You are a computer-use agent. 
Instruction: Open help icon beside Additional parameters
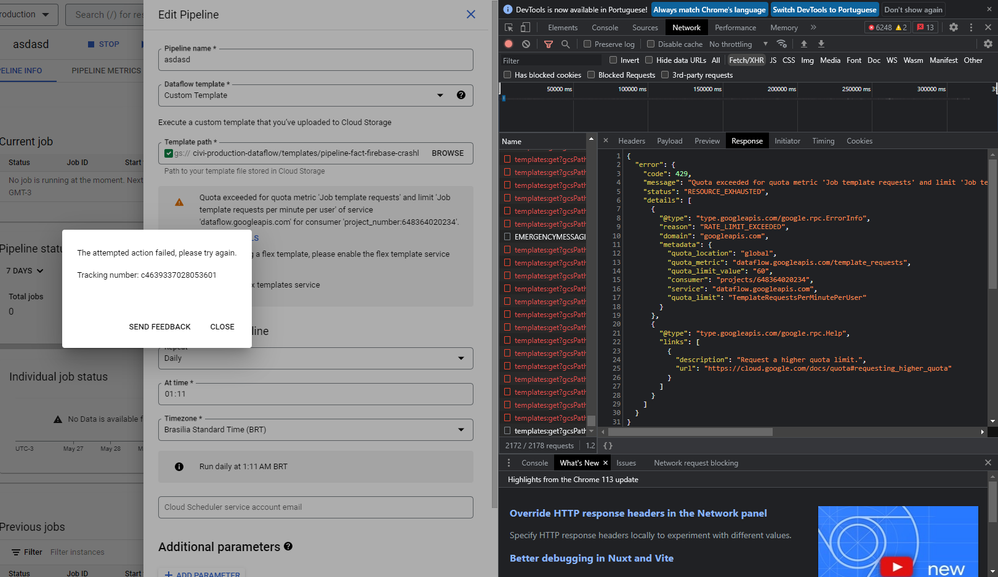(288, 546)
